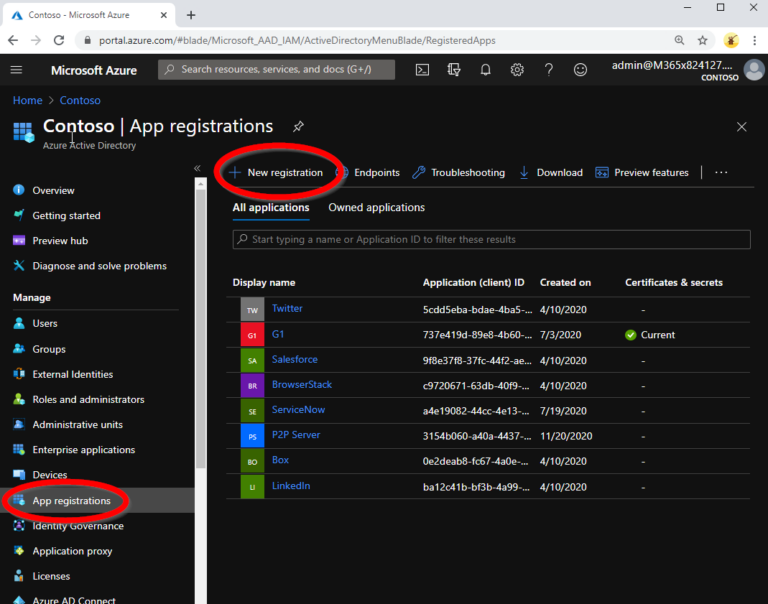The image size is (768, 604).
Task: Open the help question mark menu
Action: coord(549,70)
